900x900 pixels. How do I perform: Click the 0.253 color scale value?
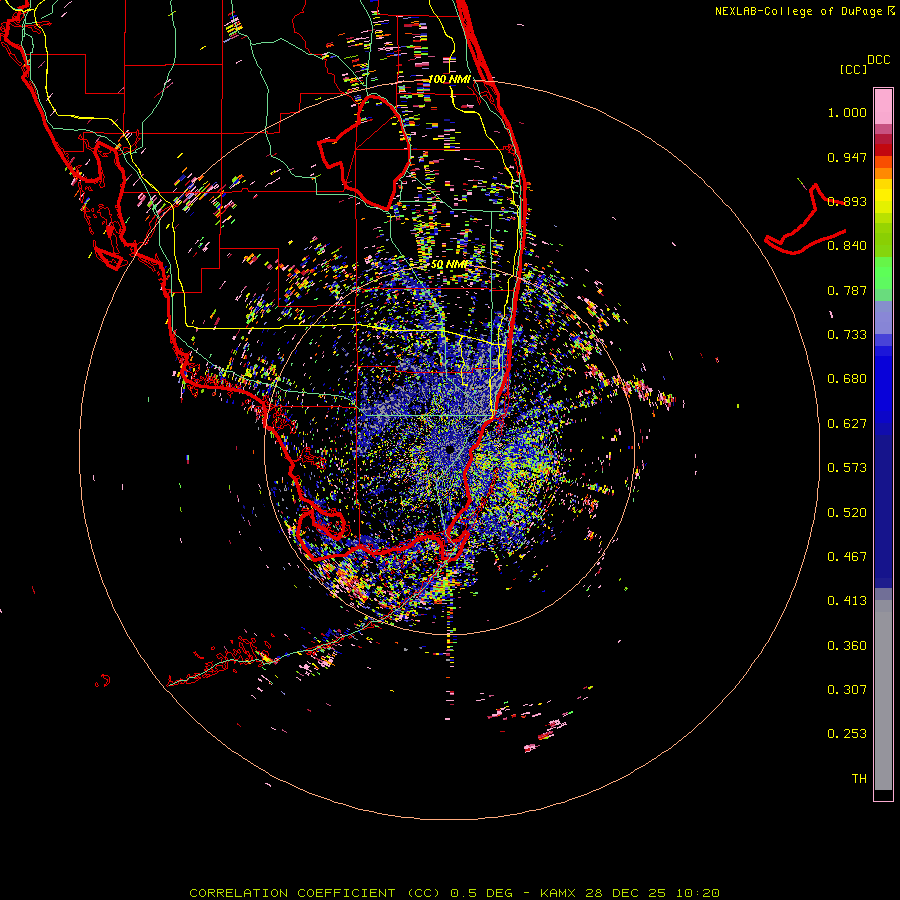coord(847,734)
